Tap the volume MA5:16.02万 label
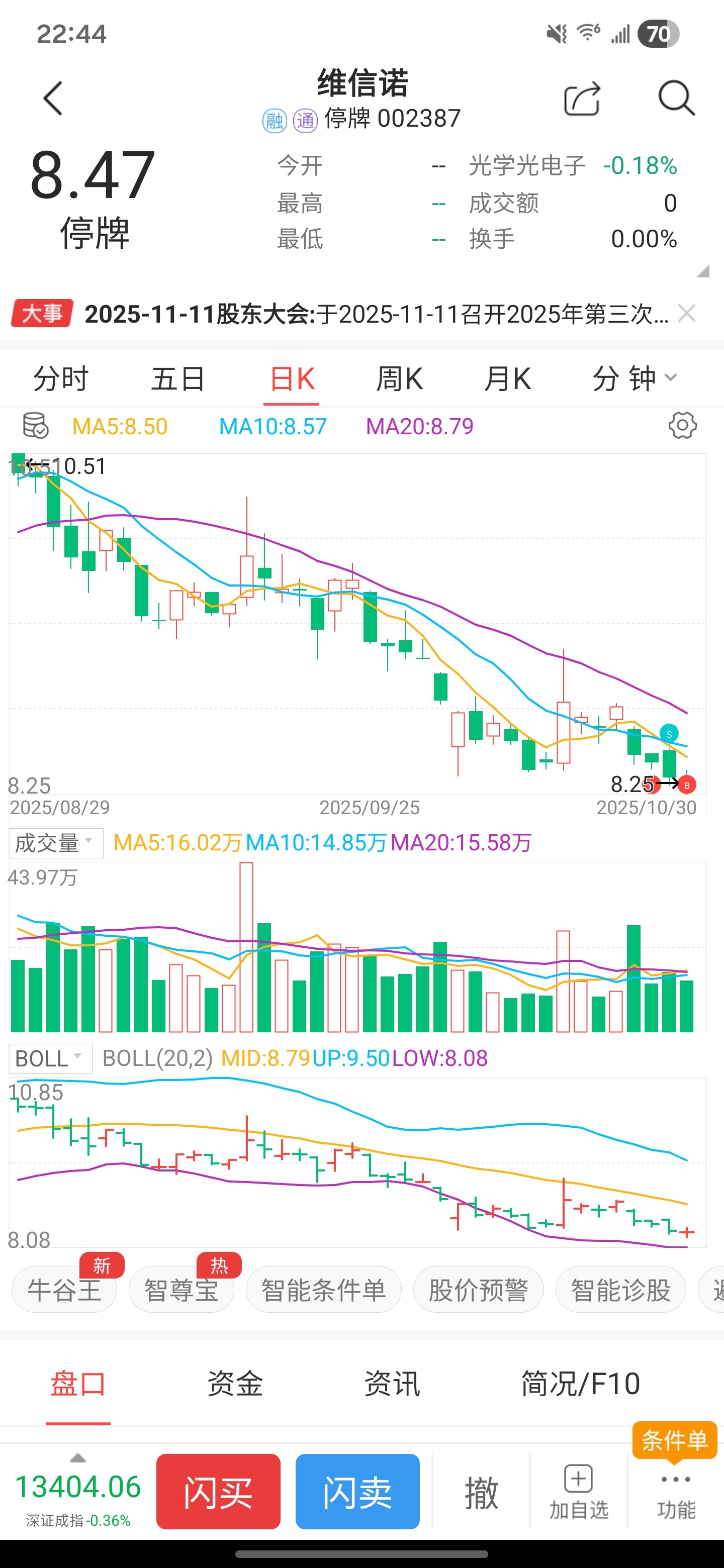Viewport: 724px width, 1568px height. click(x=178, y=842)
